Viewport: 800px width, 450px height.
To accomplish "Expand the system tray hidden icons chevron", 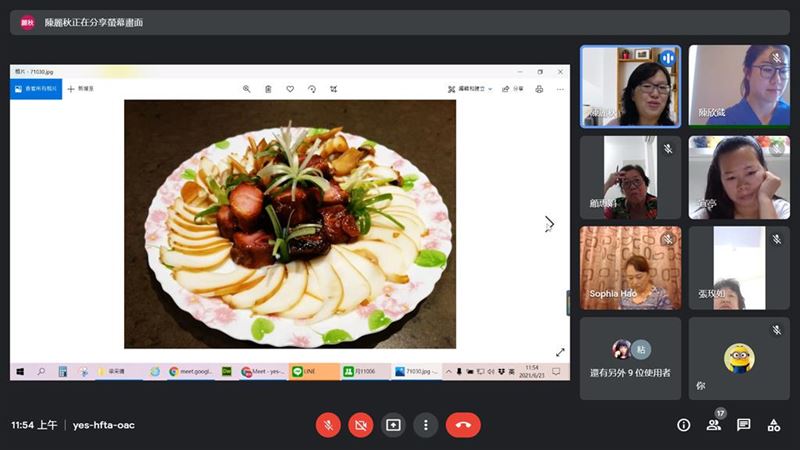I will [448, 371].
